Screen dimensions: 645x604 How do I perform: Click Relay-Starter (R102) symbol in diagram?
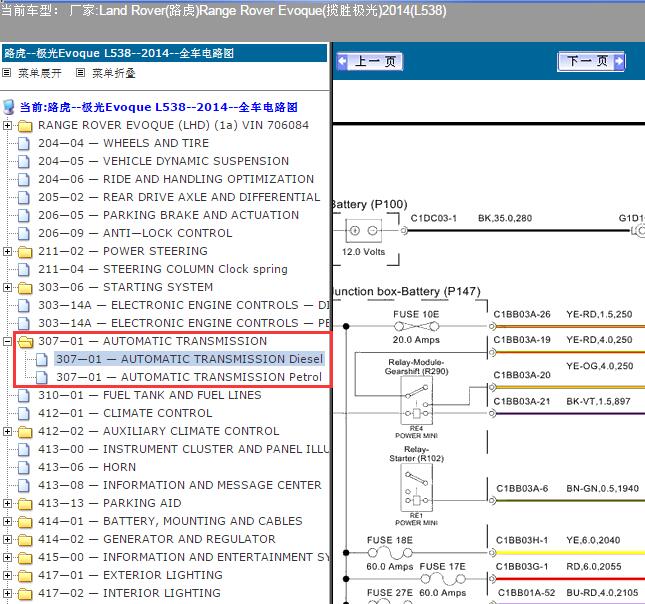[416, 488]
